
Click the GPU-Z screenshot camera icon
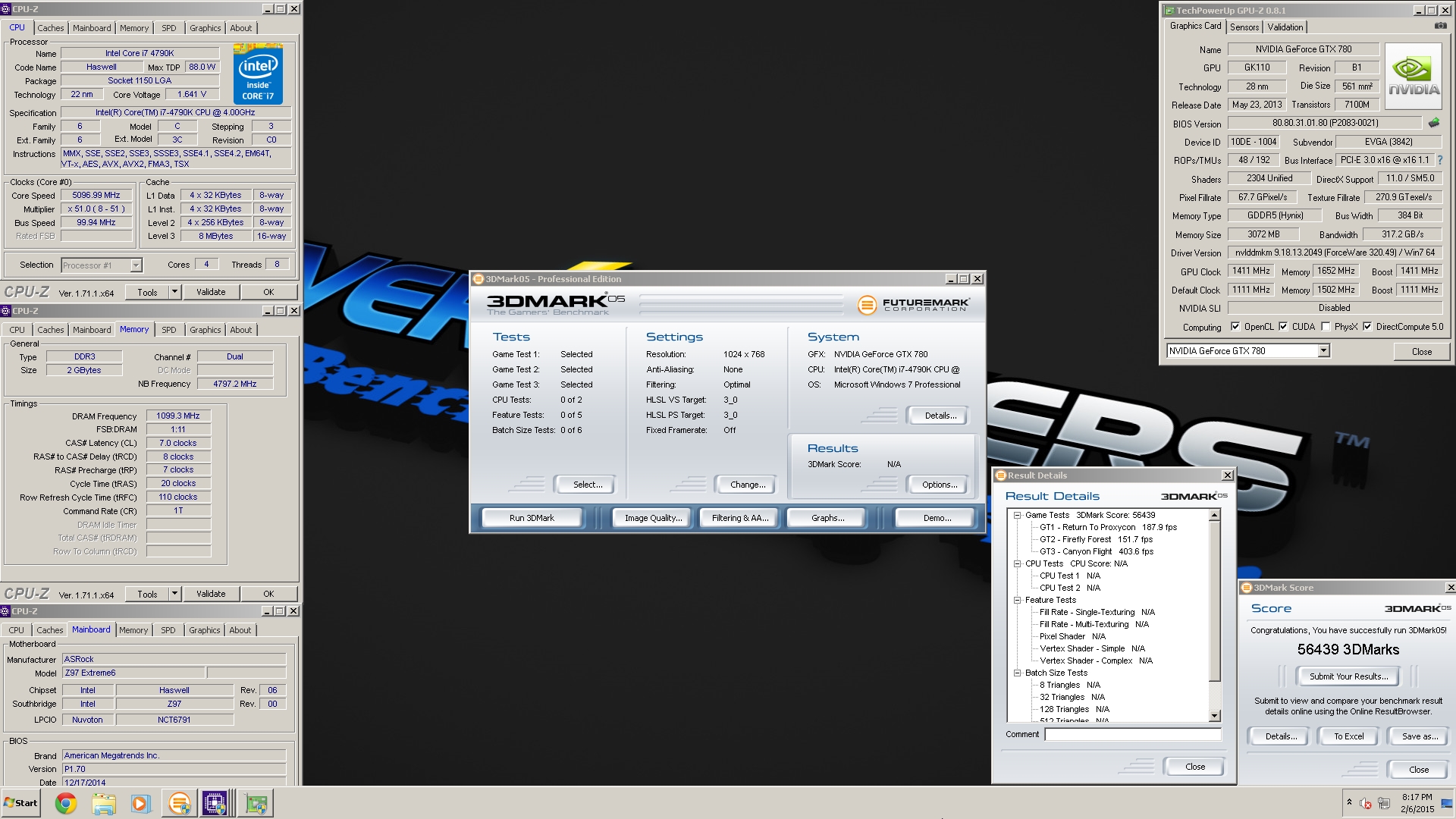tap(1440, 27)
